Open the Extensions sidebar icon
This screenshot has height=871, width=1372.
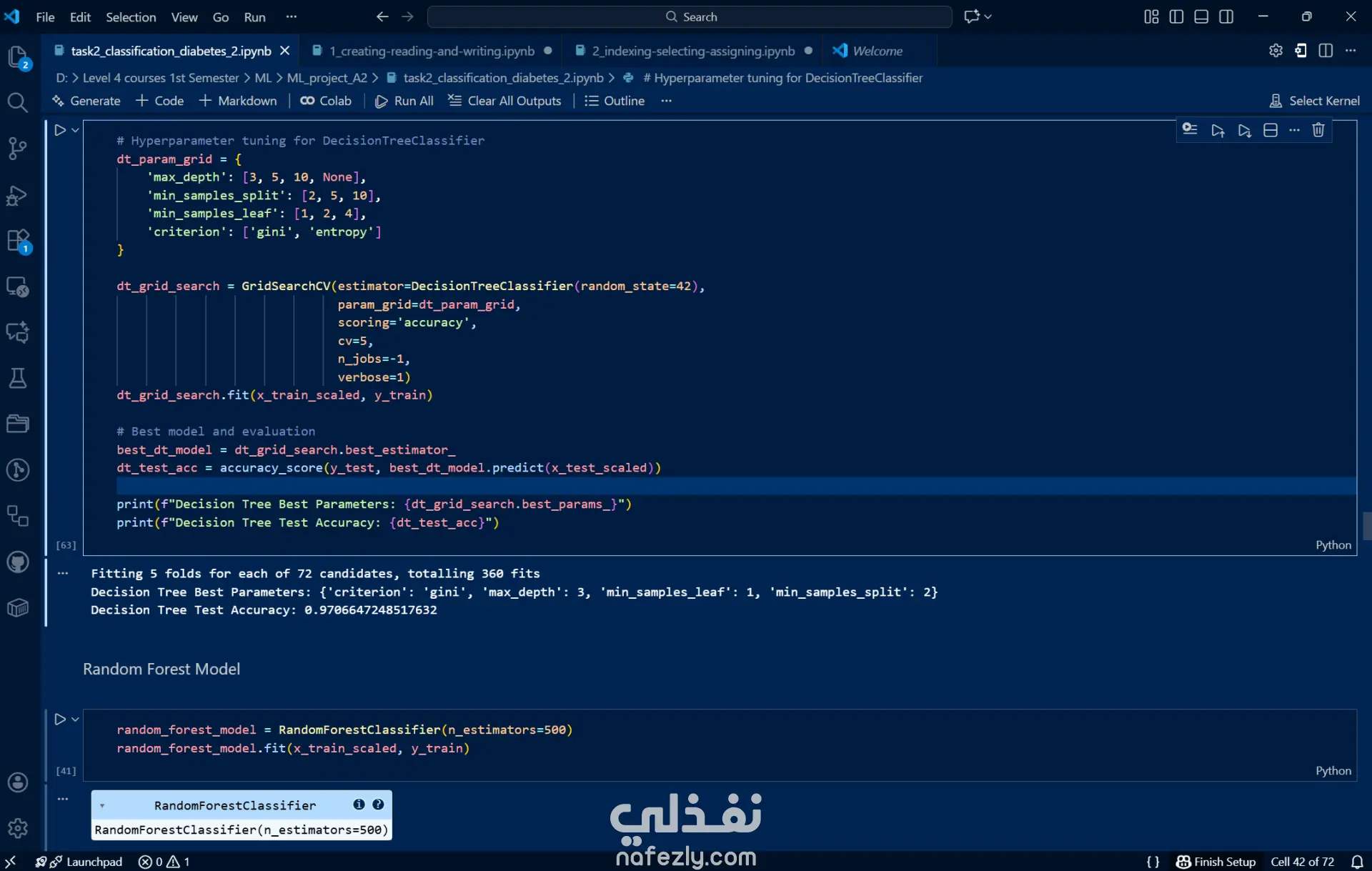click(17, 241)
